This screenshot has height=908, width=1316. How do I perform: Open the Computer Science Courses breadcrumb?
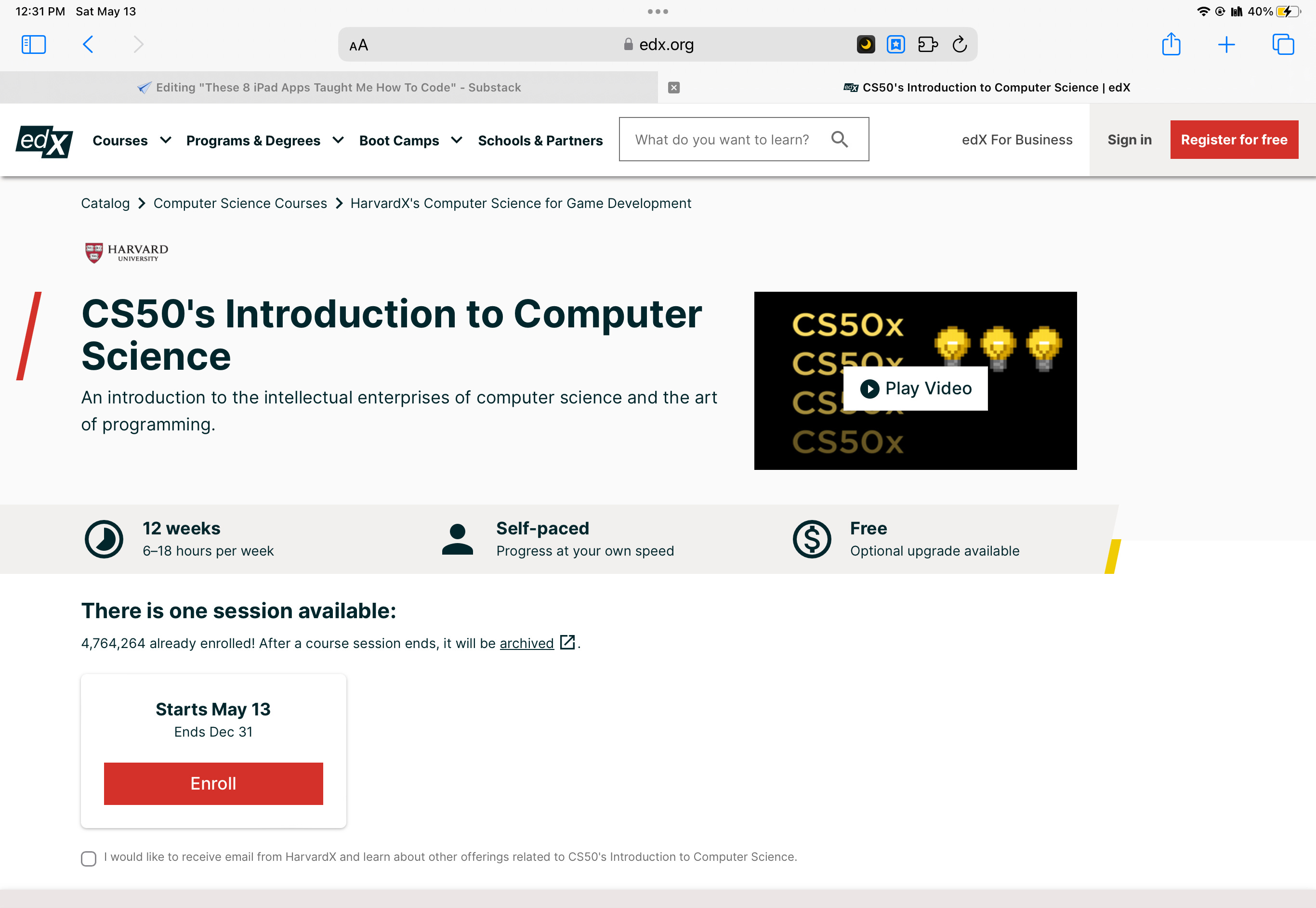[x=240, y=203]
